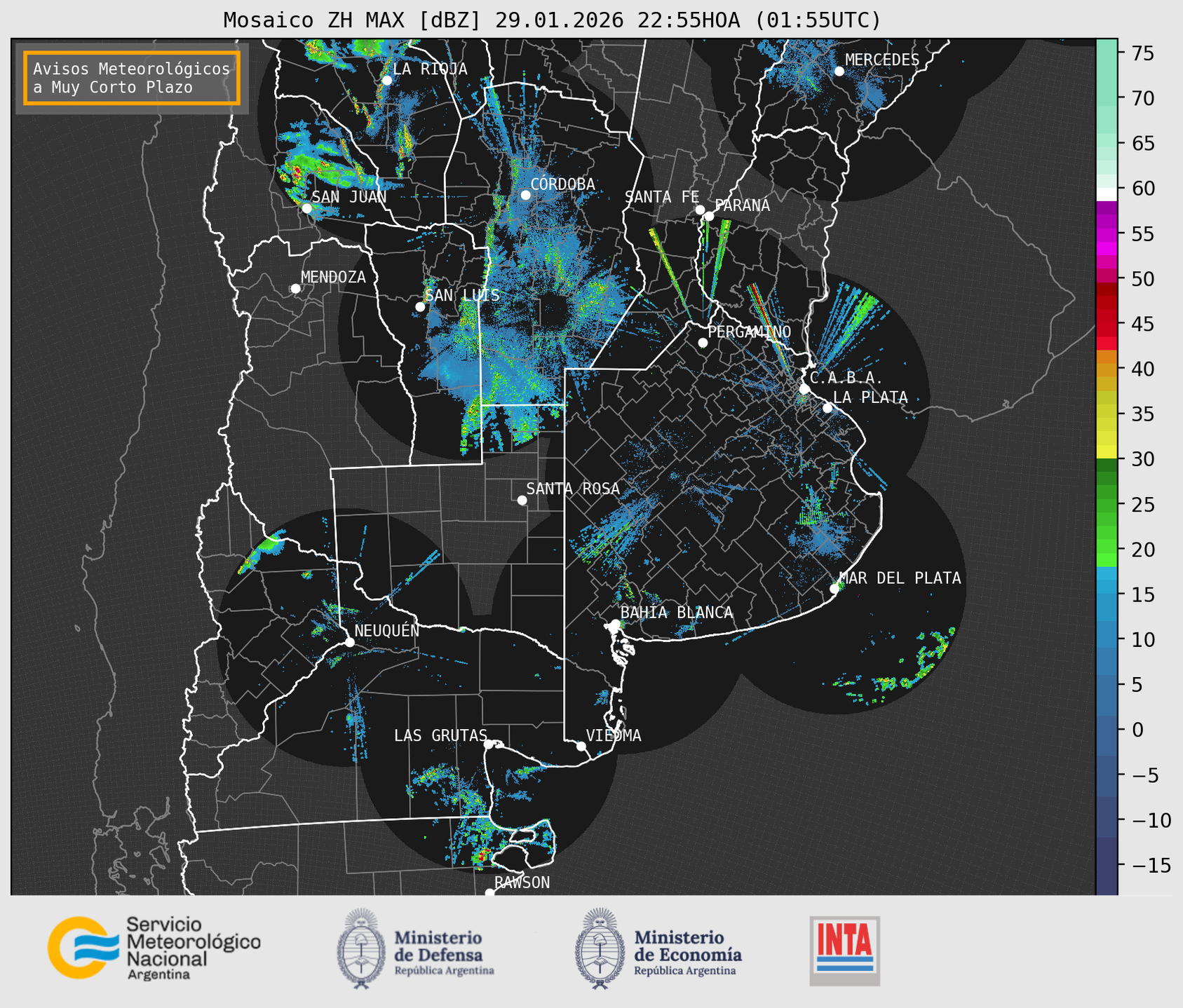Click the VIEDMA city marker dot
The height and width of the screenshot is (1008, 1183).
pos(581,746)
